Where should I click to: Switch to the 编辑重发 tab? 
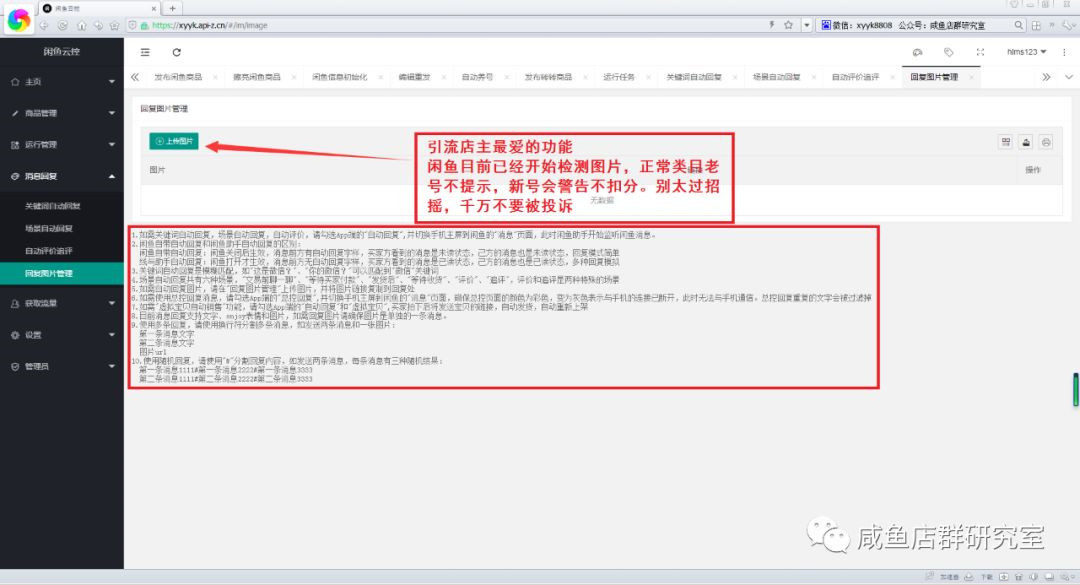(414, 77)
